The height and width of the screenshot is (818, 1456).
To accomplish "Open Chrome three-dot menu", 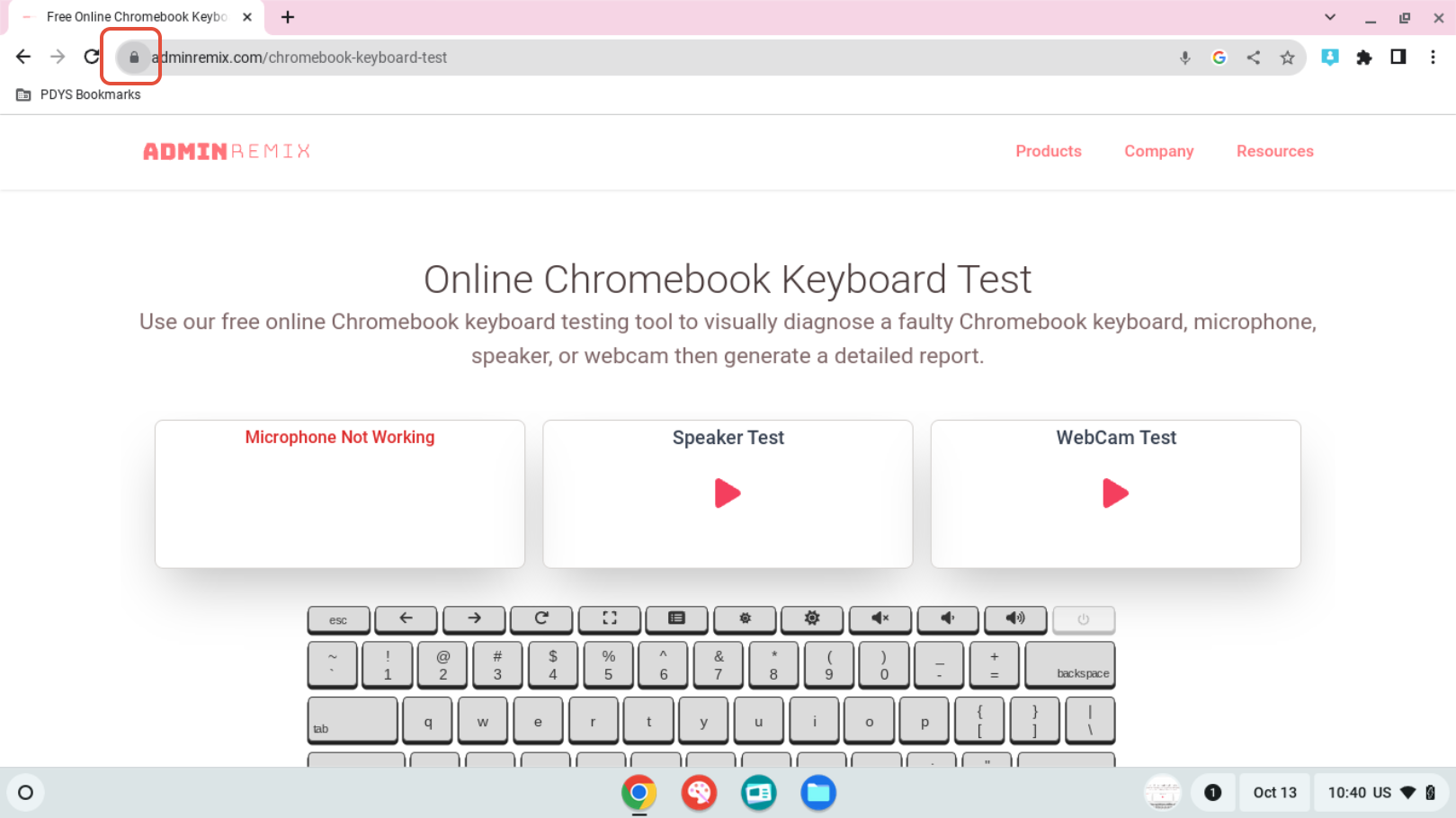I will [1433, 57].
